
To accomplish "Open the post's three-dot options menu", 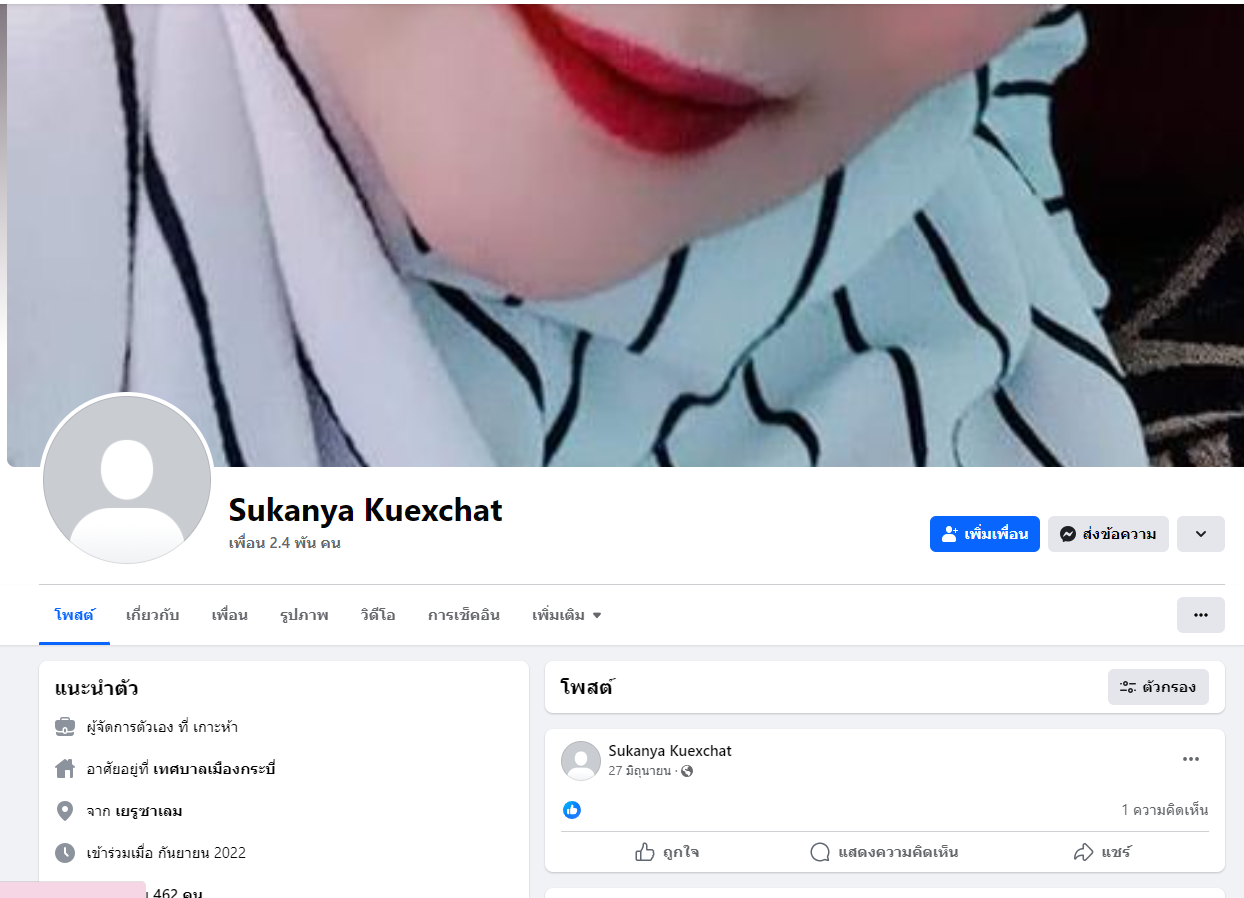I will point(1190,759).
